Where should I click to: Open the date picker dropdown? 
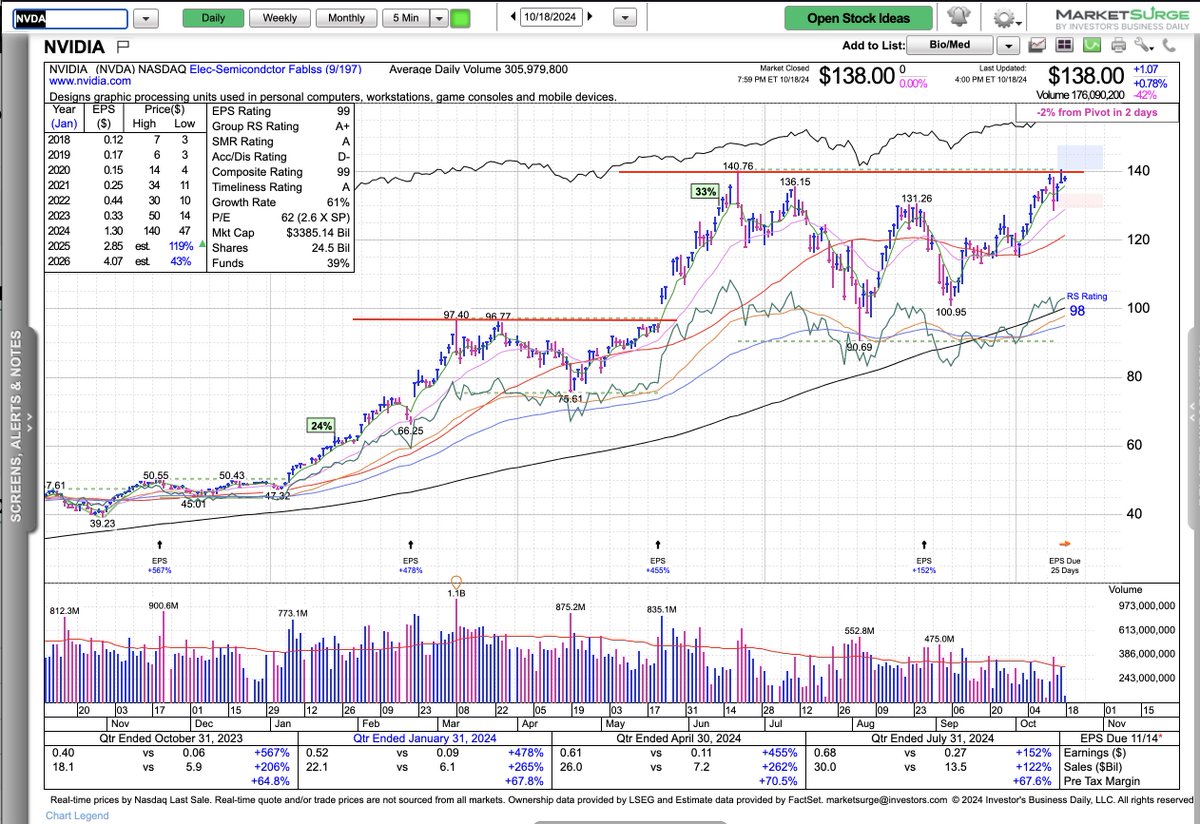click(627, 18)
